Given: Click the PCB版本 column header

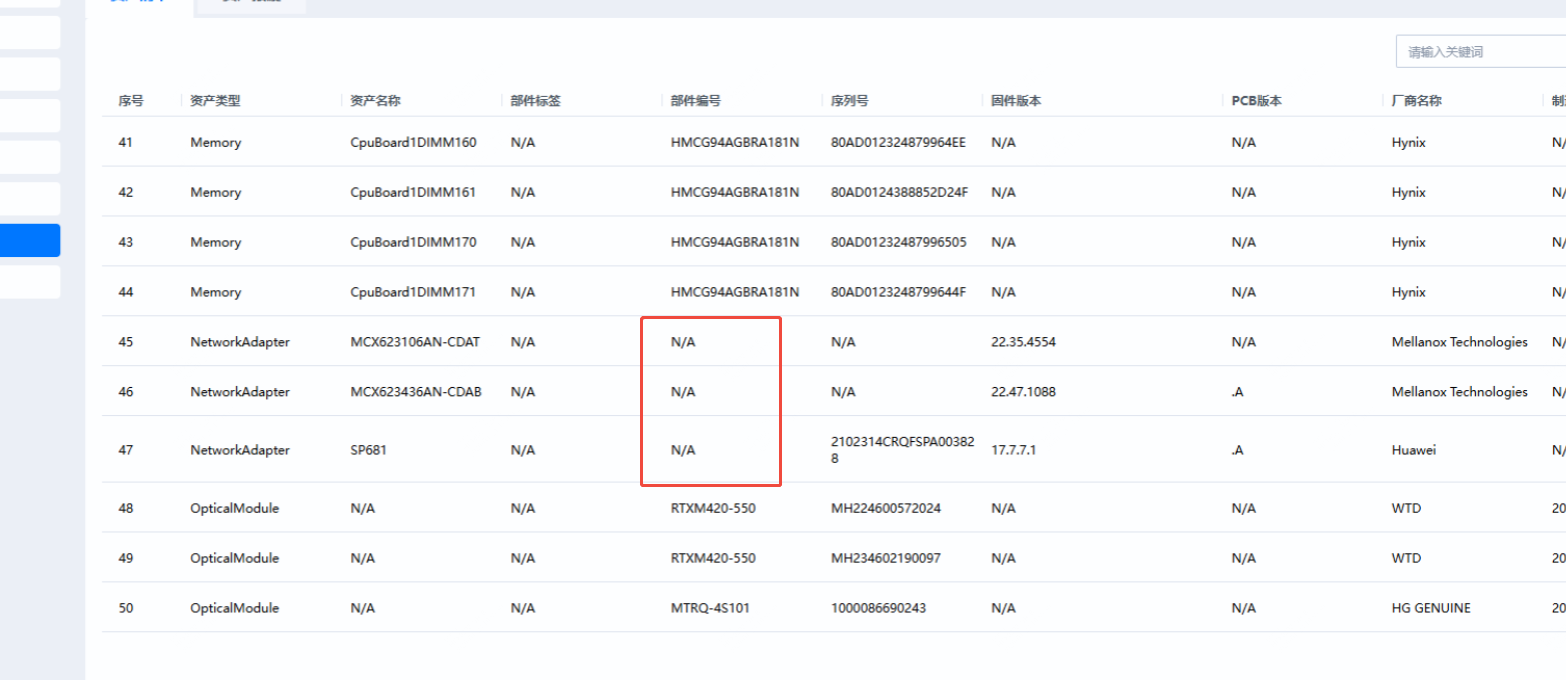Looking at the screenshot, I should click(x=1257, y=101).
